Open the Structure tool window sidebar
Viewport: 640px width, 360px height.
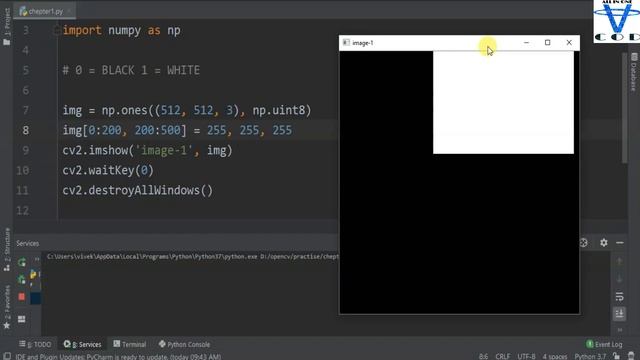coord(7,249)
